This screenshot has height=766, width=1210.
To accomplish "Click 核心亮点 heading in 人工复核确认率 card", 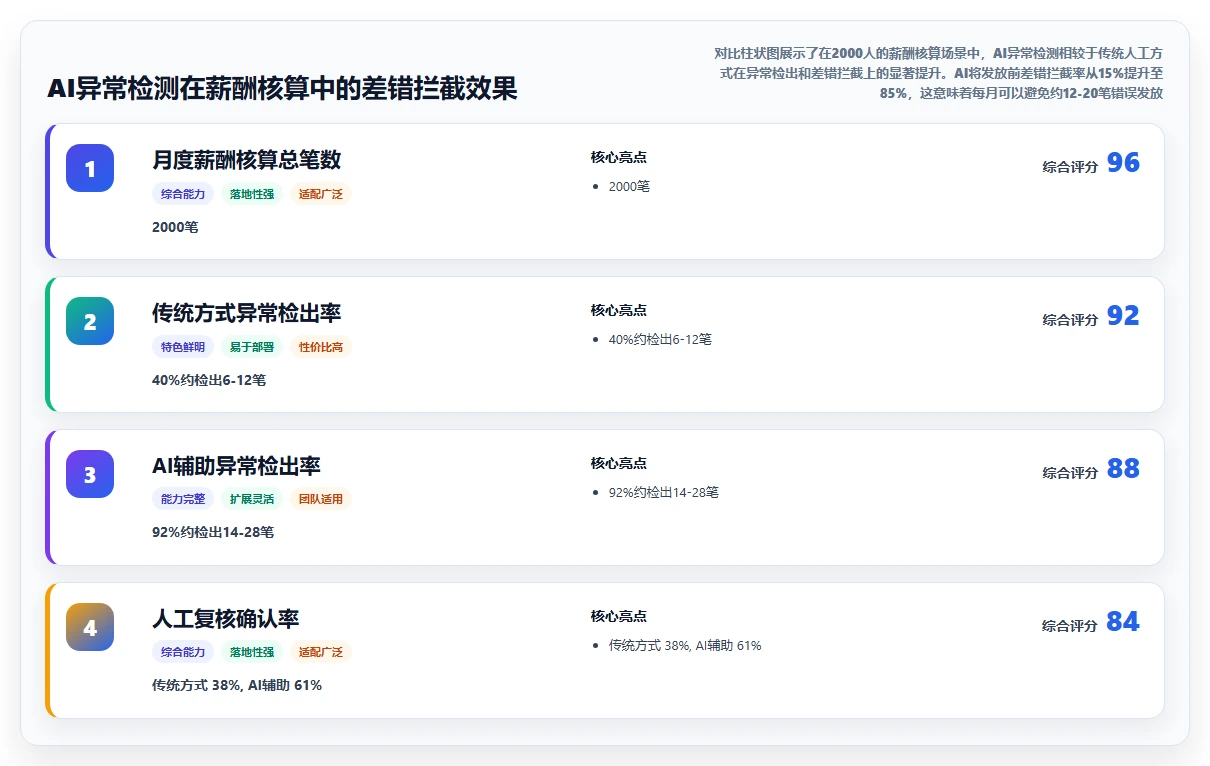I will (619, 616).
